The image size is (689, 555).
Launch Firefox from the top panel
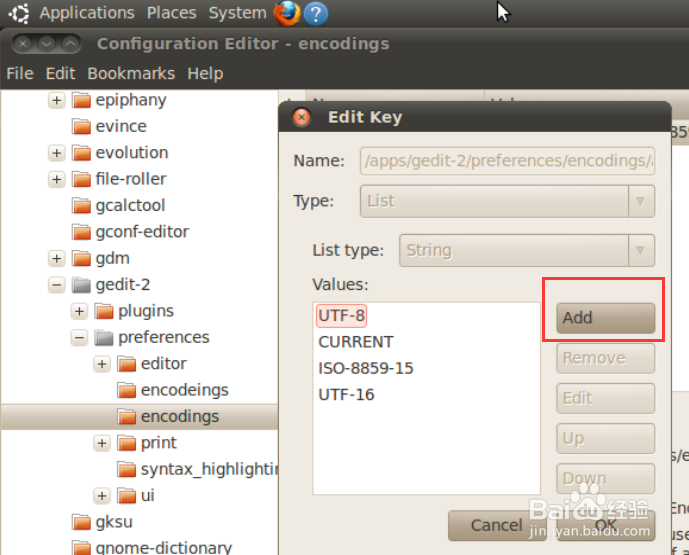[x=287, y=13]
